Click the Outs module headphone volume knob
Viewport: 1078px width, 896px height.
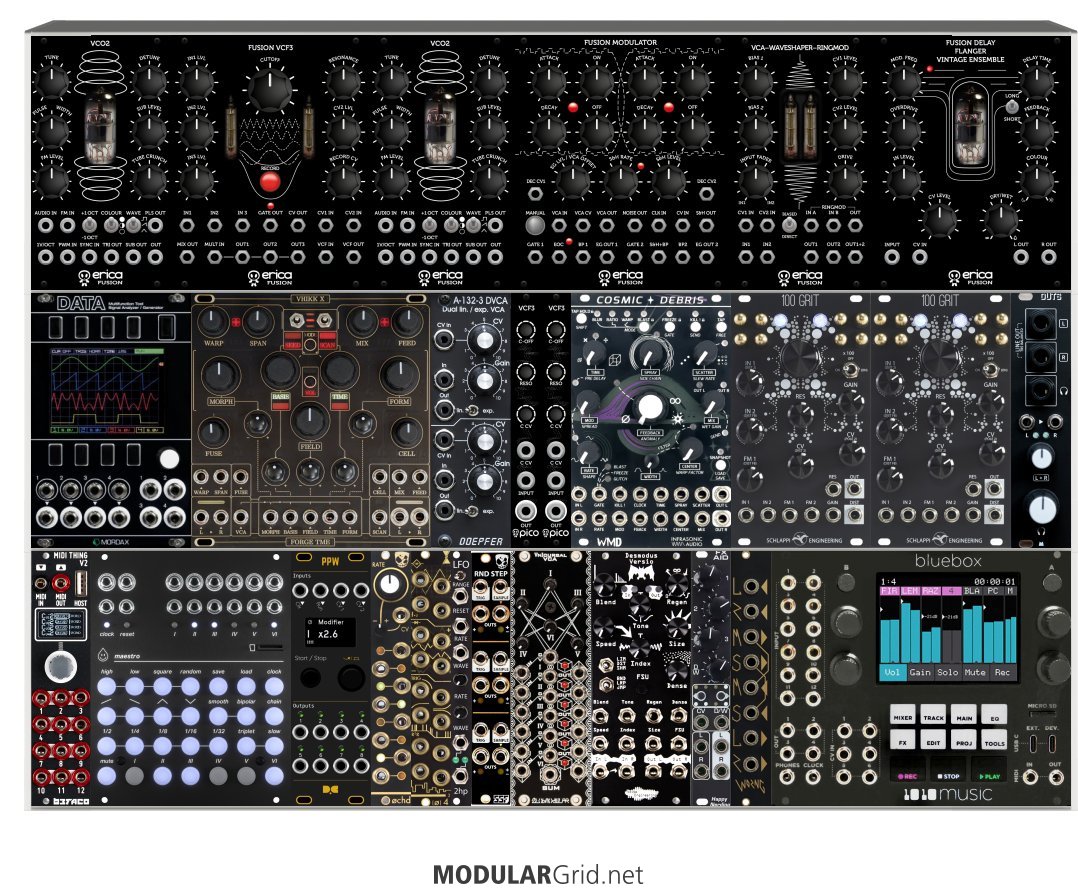tap(1042, 508)
